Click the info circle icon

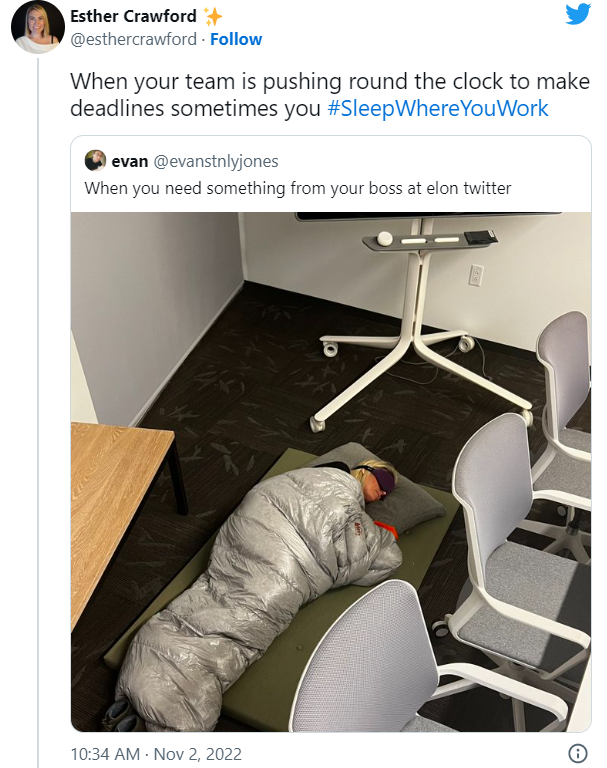(578, 753)
